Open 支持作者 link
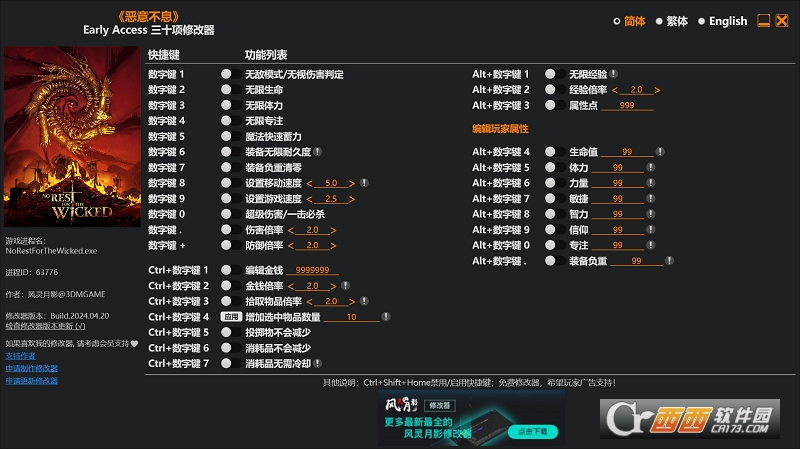This screenshot has height=449, width=800. [20, 356]
